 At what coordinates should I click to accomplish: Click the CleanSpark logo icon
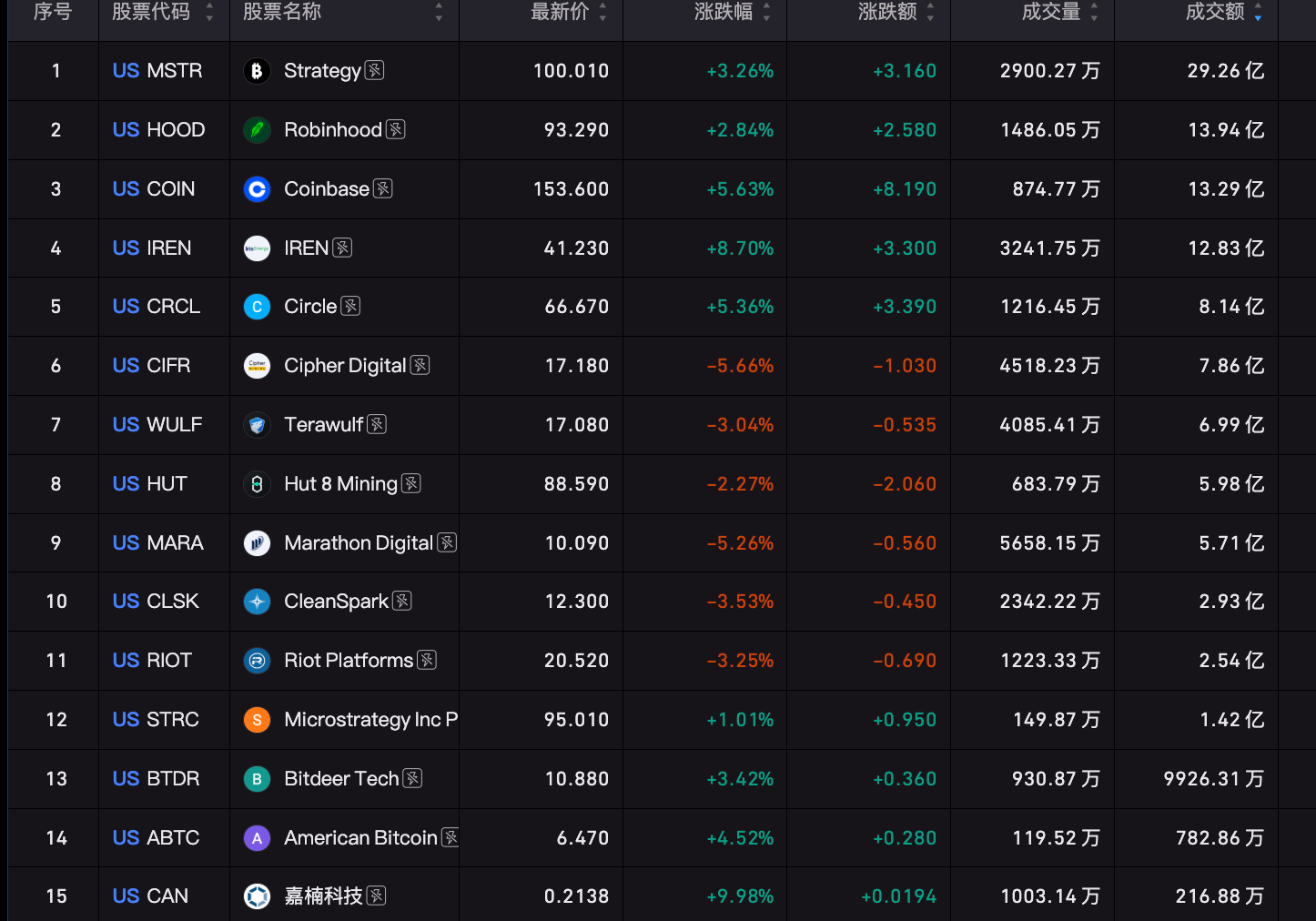coord(257,602)
